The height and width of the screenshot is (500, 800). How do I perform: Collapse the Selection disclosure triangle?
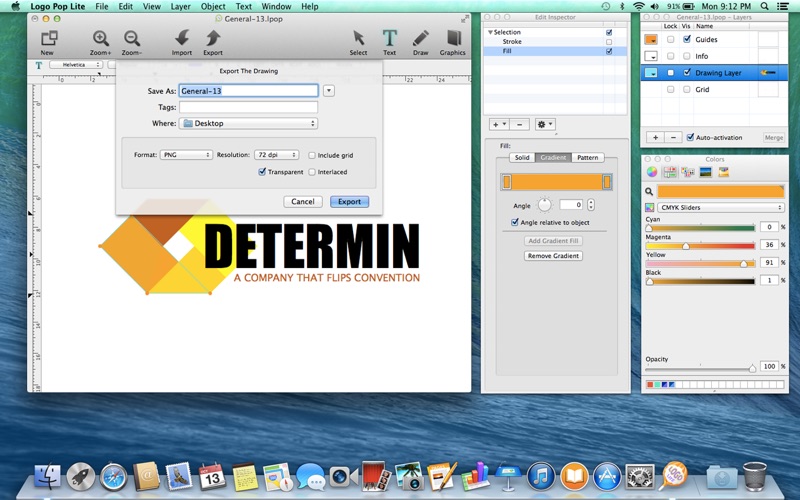[490, 32]
